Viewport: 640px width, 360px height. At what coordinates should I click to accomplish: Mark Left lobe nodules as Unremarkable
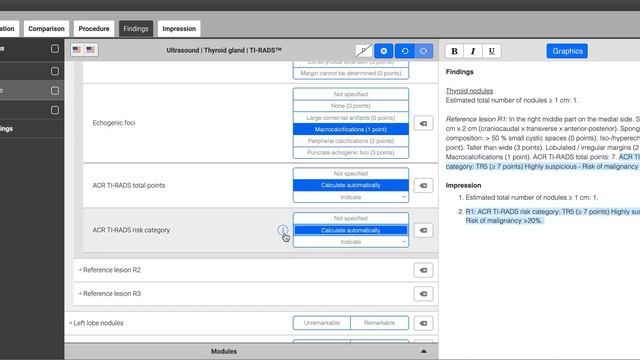(322, 323)
